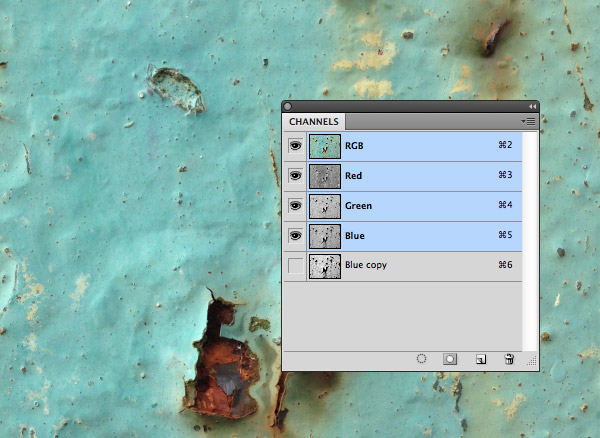Image resolution: width=600 pixels, height=438 pixels.
Task: Select the RGB channel thumbnail
Action: coord(325,146)
